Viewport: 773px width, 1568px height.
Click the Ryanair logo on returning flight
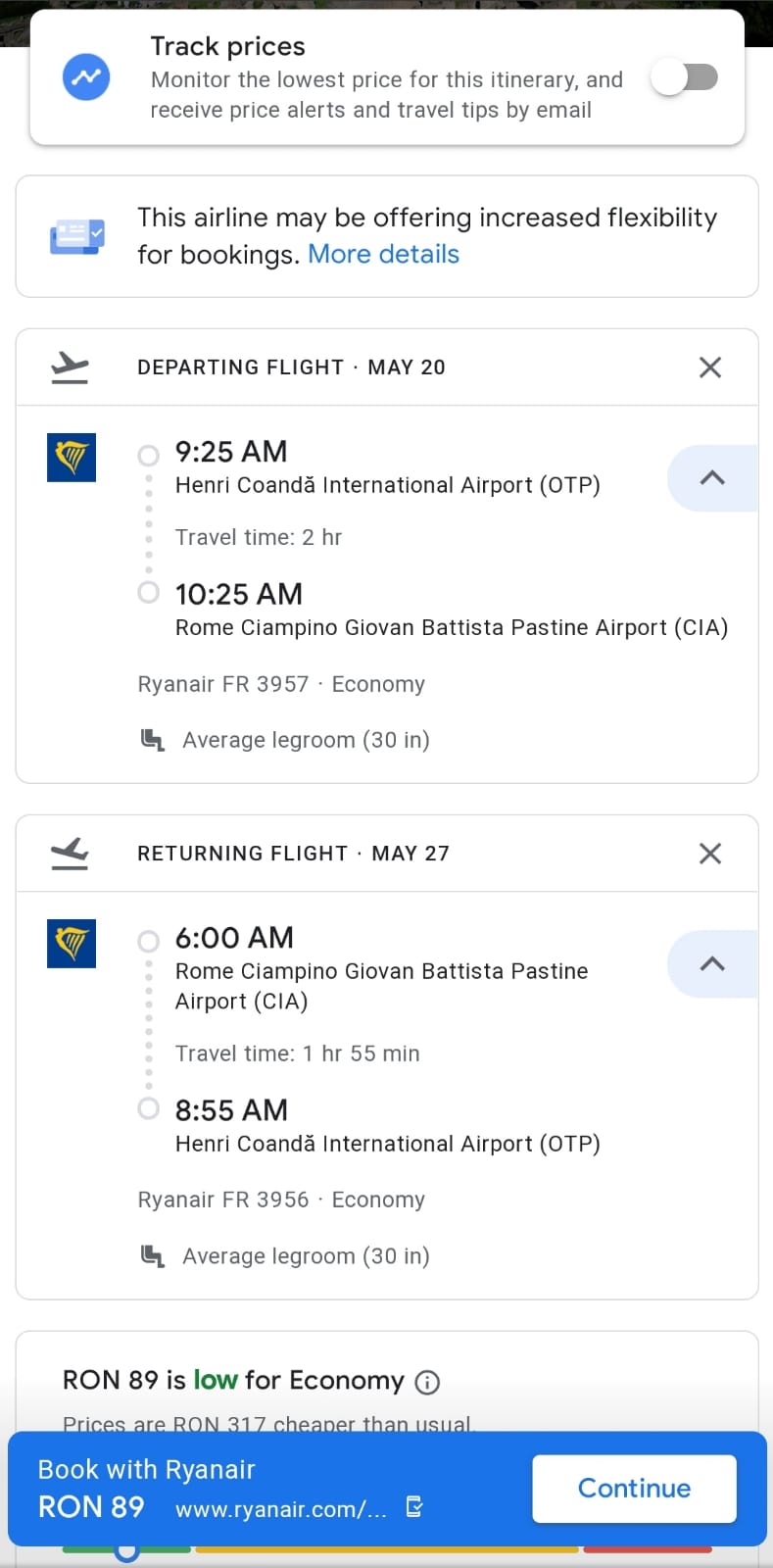coord(72,944)
